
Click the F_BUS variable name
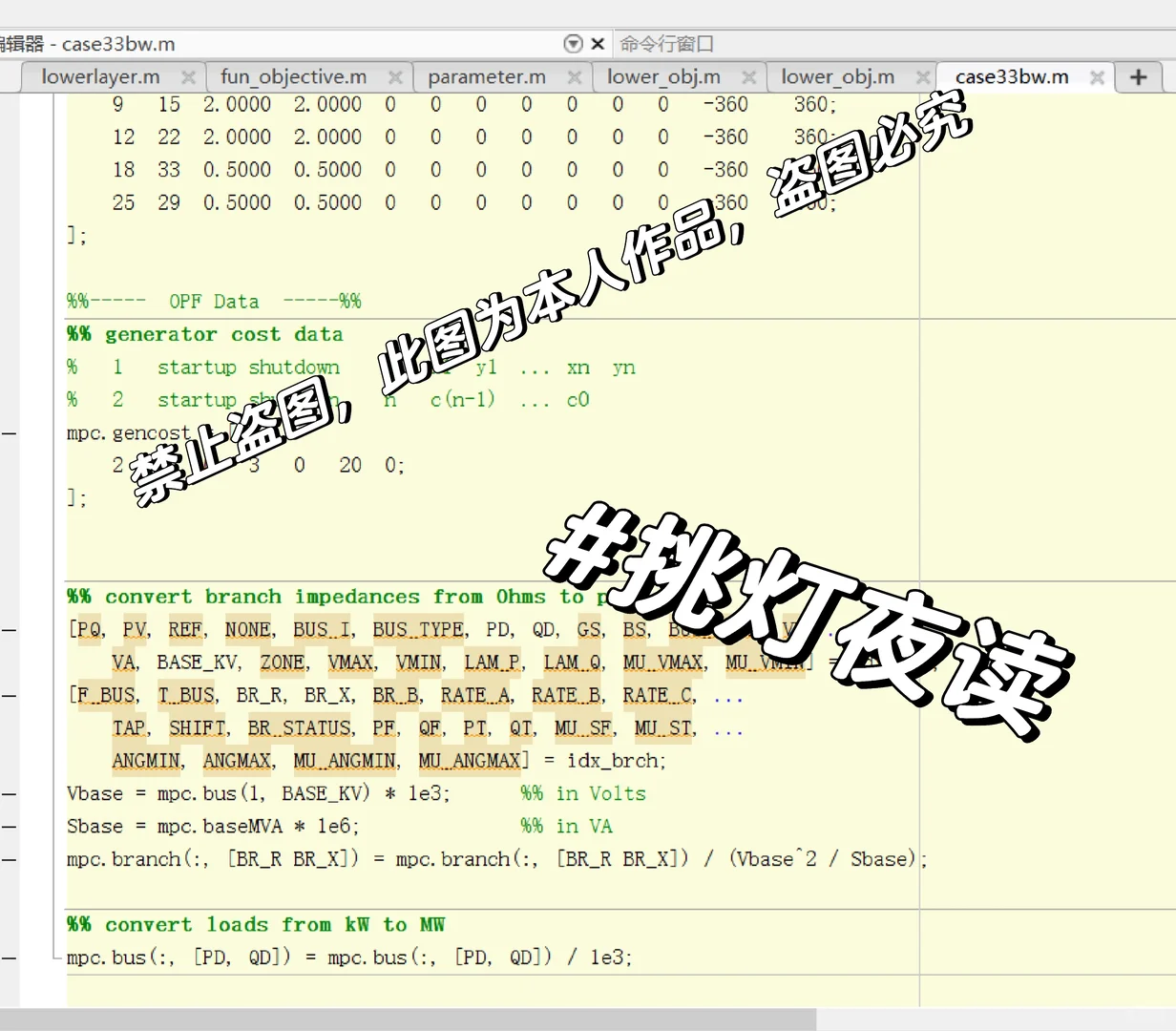107,696
